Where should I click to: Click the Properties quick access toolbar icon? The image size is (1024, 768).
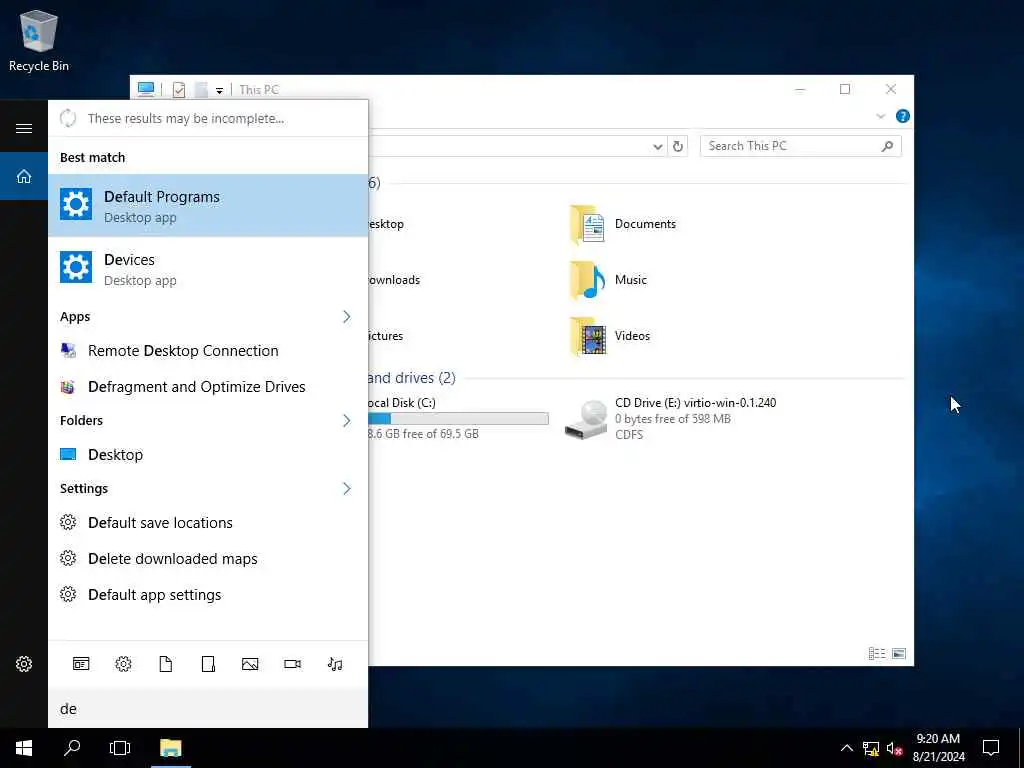179,90
